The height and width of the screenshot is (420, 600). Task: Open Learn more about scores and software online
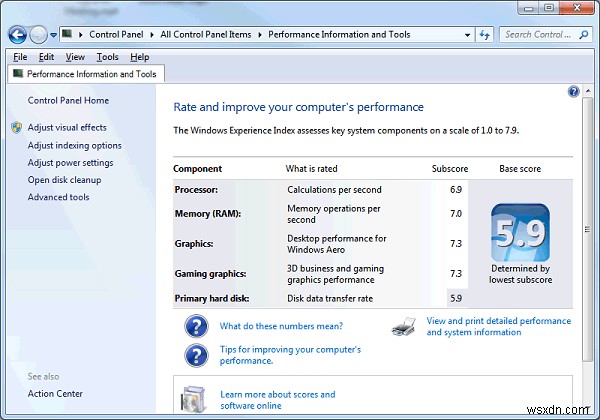pos(278,400)
